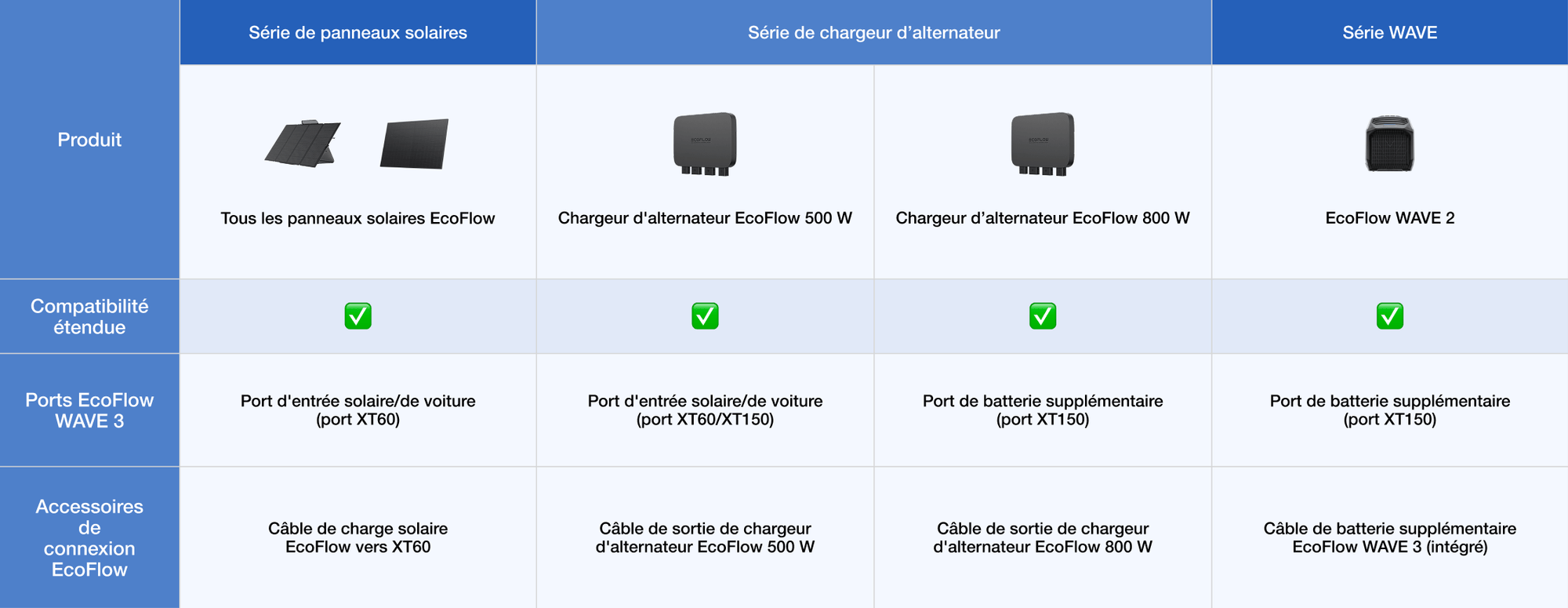Screen dimensions: 1568x608
Task: Click the Ports EcoFlow WAVE 3 row label
Action: pyautogui.click(x=89, y=410)
